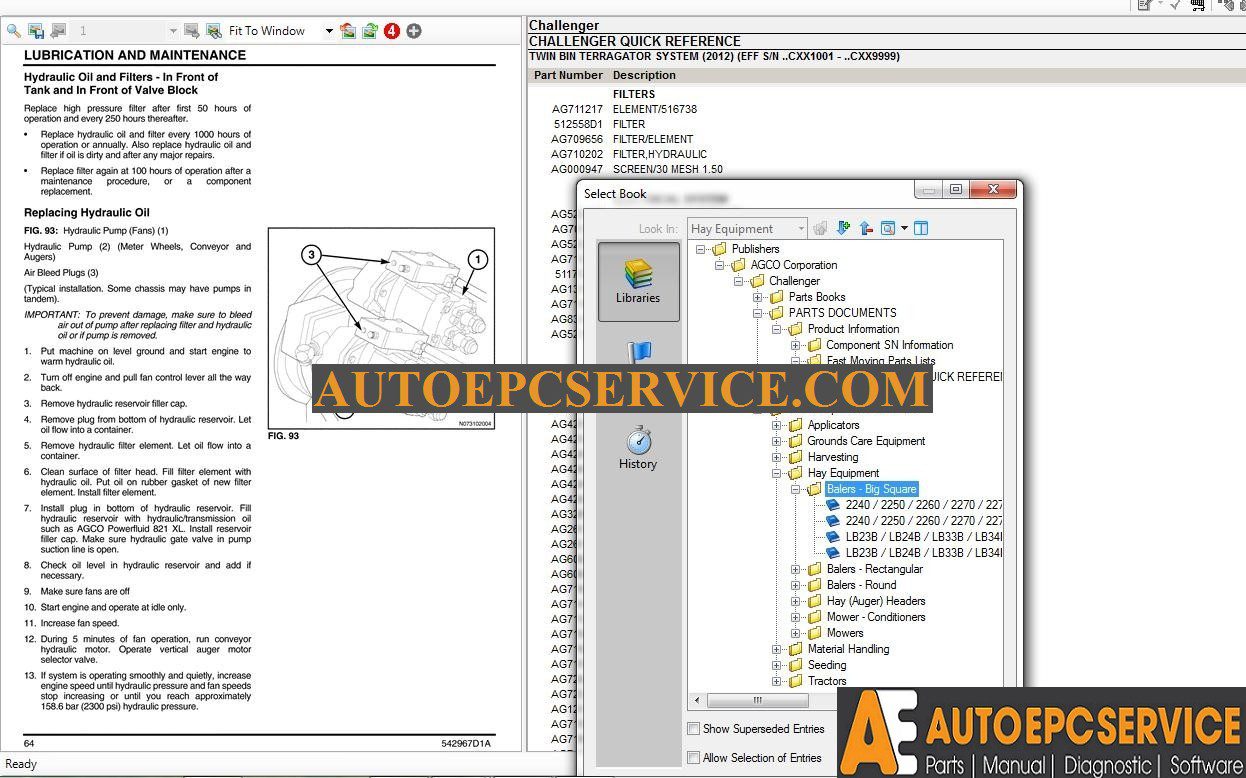Click the grey plus circle icon

[x=413, y=31]
